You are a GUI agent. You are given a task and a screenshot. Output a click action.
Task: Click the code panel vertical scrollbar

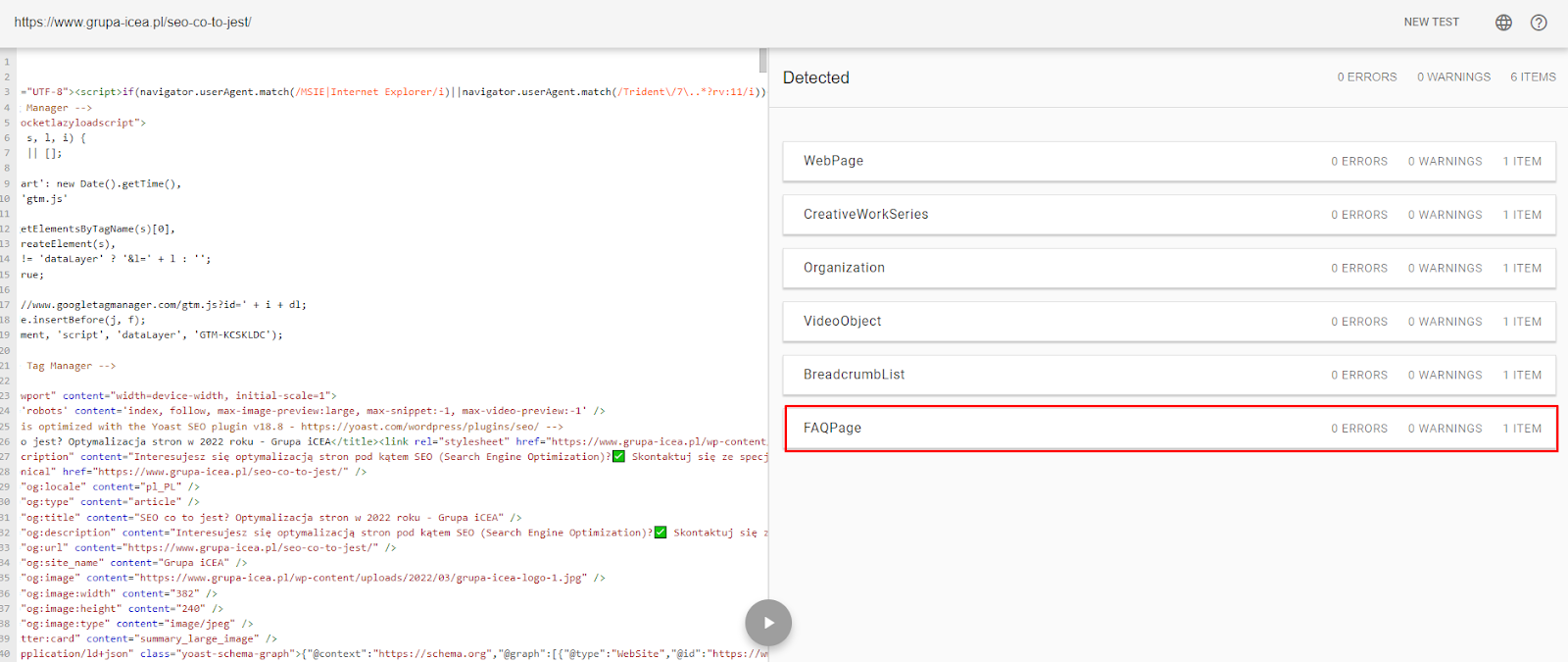pyautogui.click(x=762, y=61)
